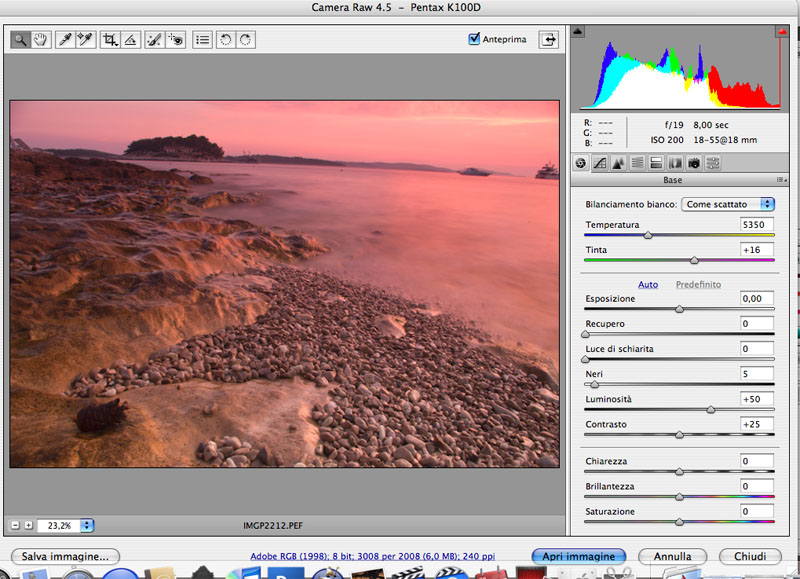The image size is (800, 579).
Task: Select the Straighten tool
Action: pos(130,40)
